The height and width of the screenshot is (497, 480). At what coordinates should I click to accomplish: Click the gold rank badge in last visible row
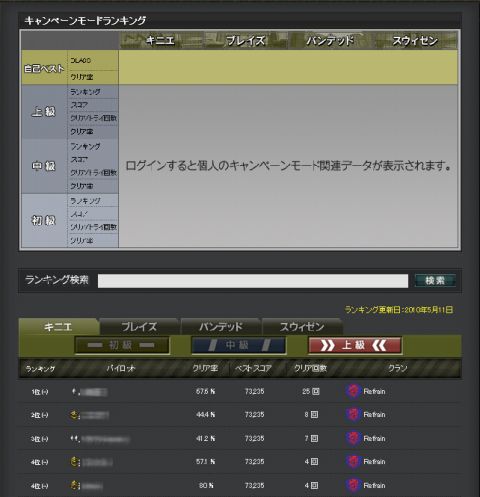75,485
